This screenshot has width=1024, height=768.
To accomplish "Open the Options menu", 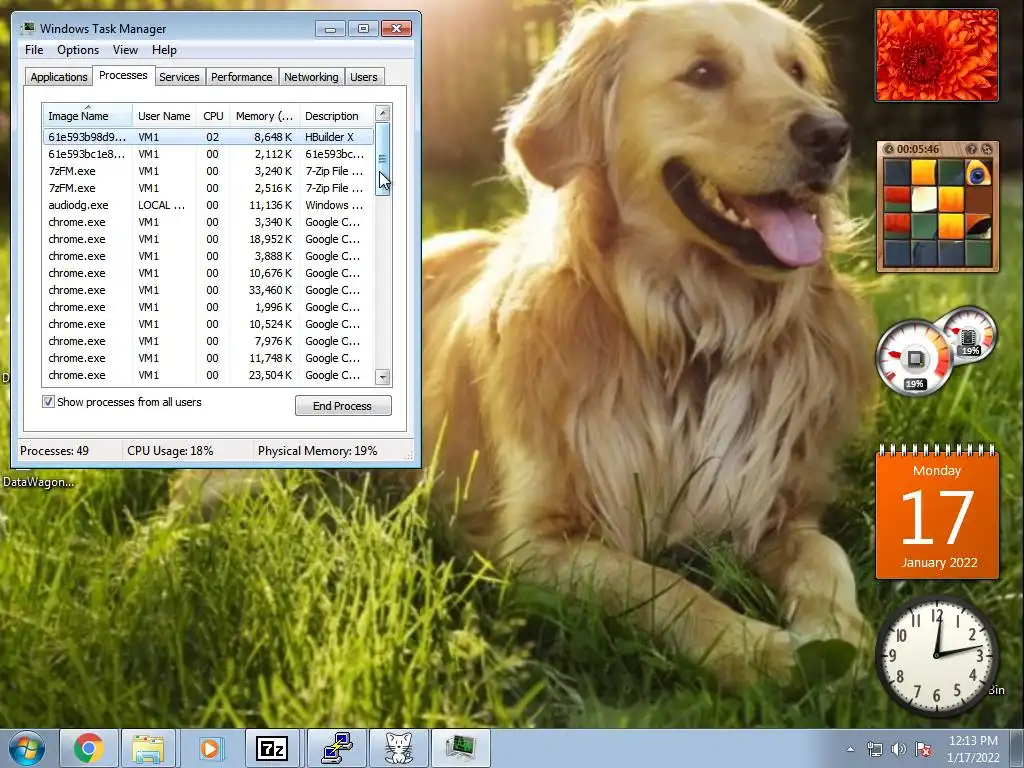I will click(x=78, y=50).
